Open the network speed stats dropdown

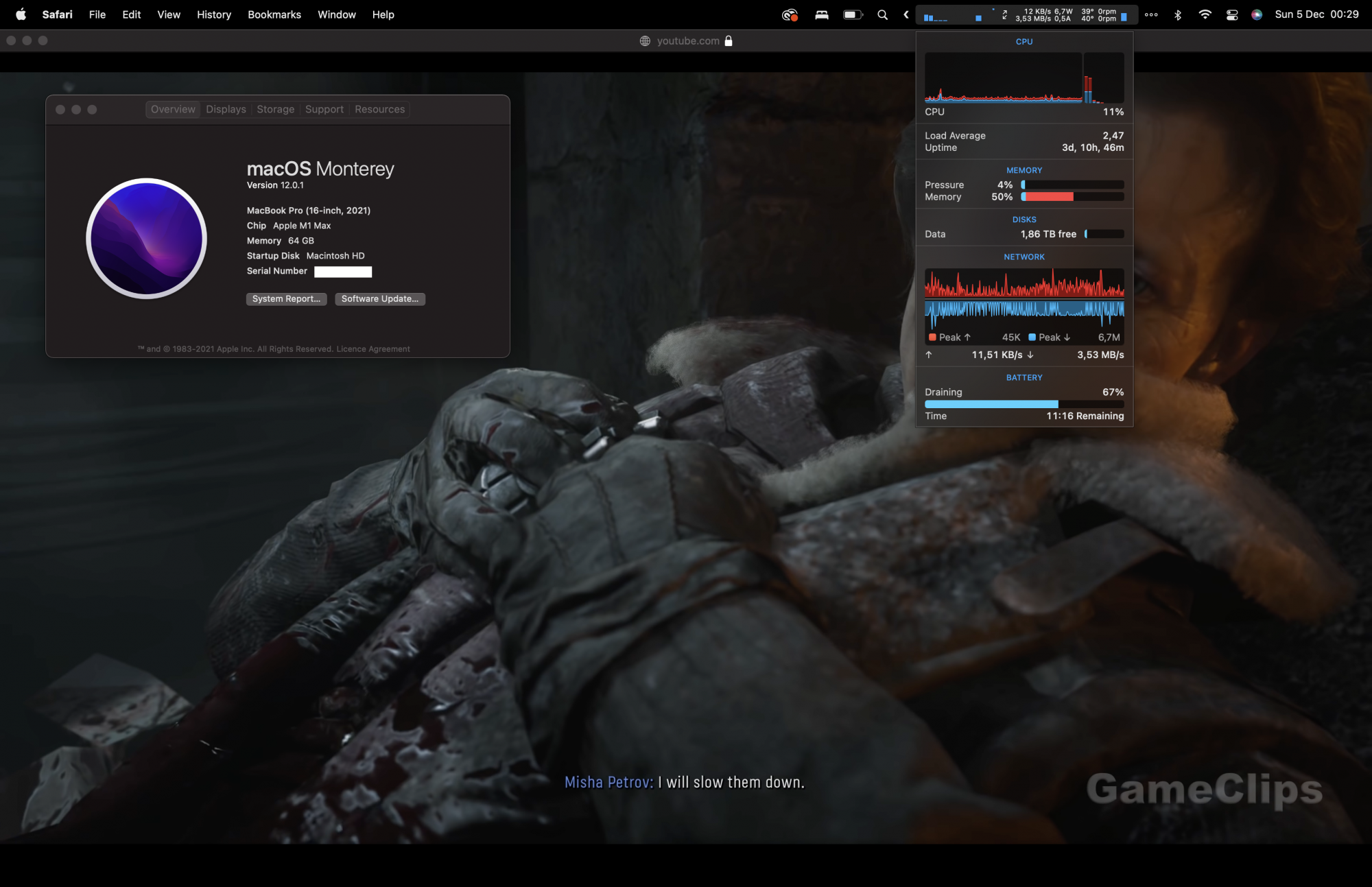pyautogui.click(x=1032, y=15)
